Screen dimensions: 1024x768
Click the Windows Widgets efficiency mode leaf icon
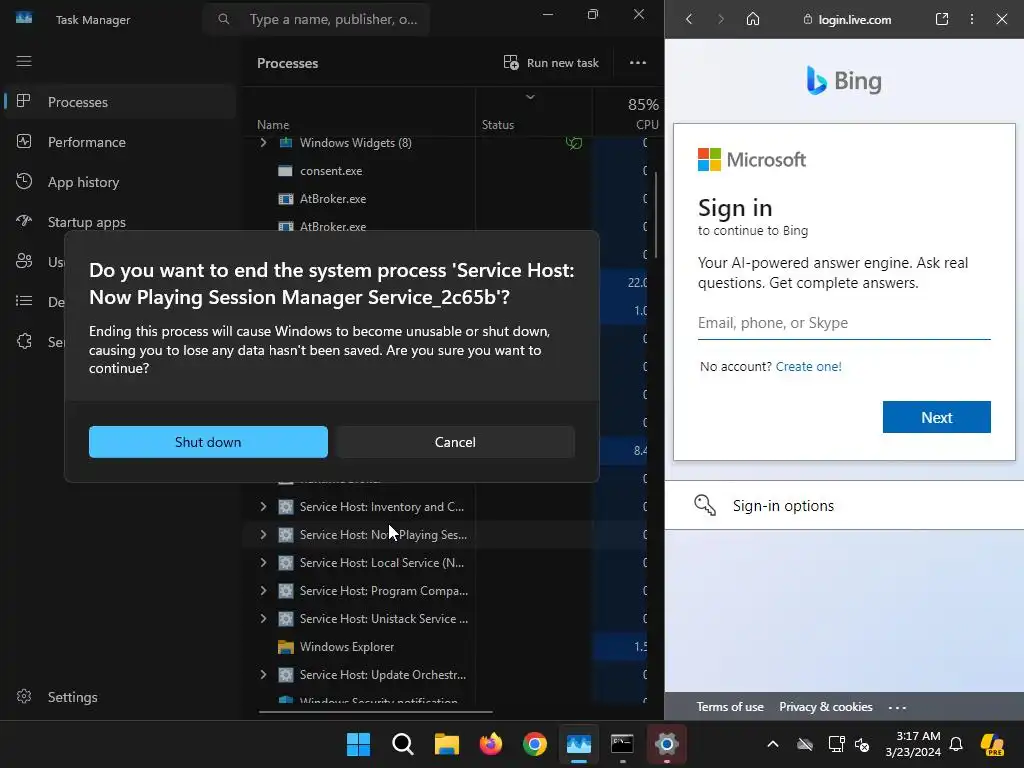coord(574,143)
